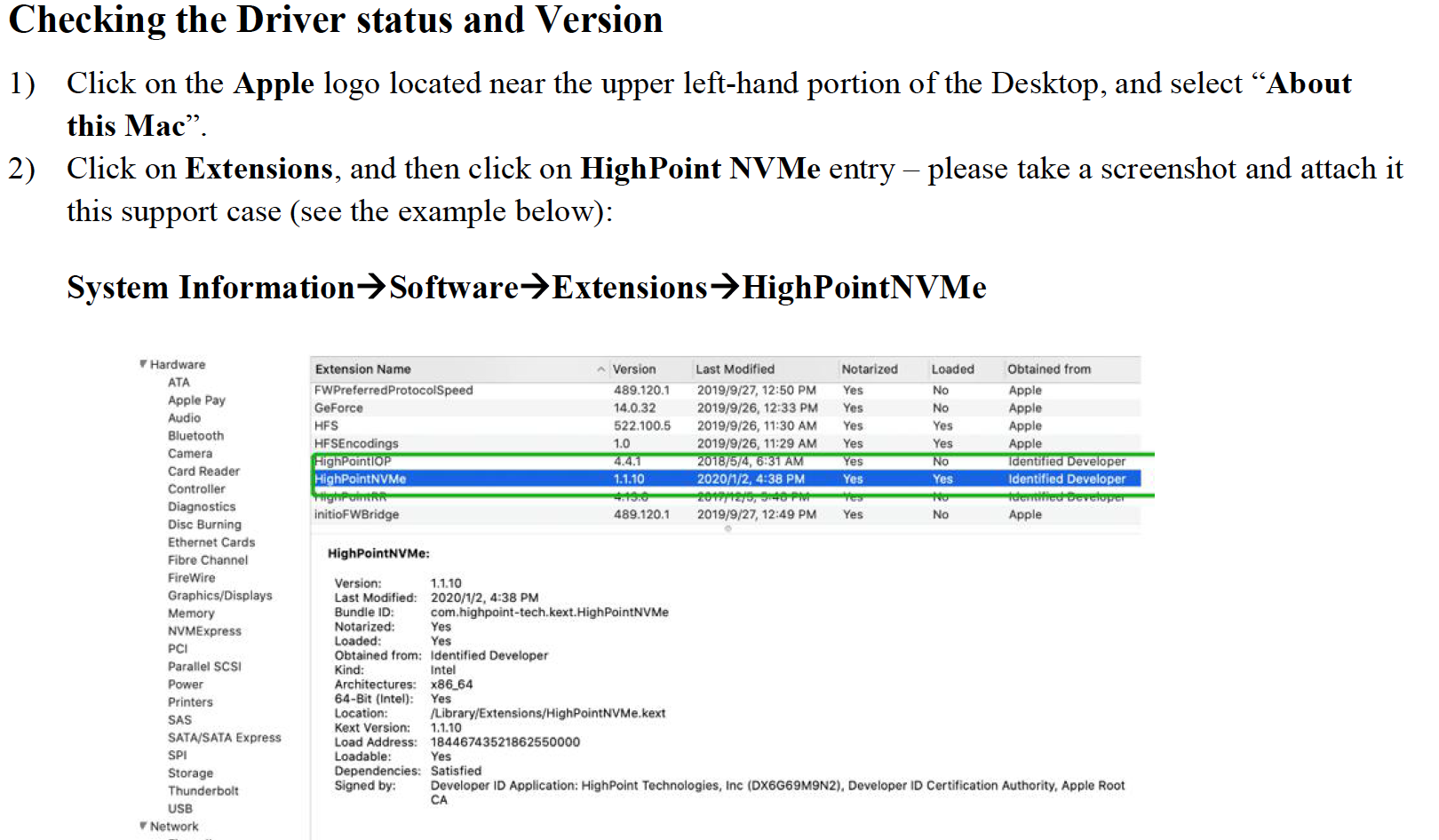Select Disc Burning entry

(x=204, y=524)
